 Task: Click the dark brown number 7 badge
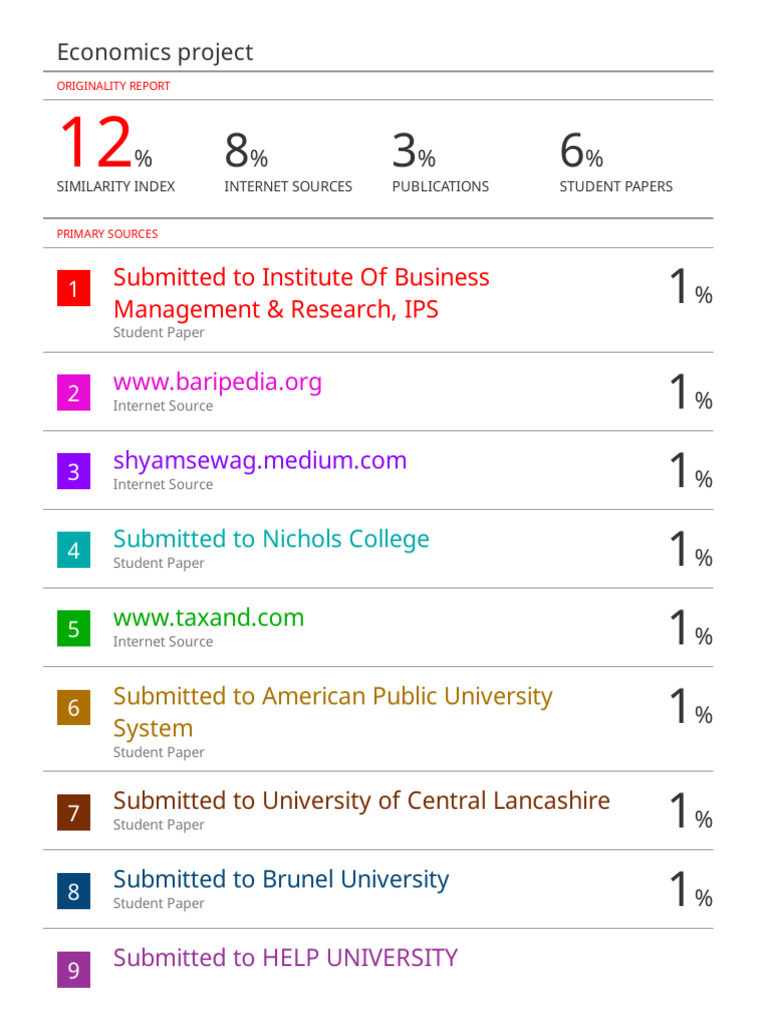73,810
